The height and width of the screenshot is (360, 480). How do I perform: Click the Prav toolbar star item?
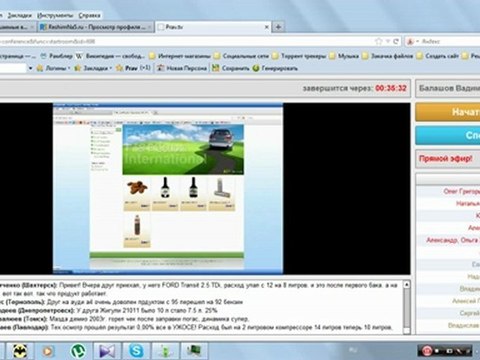pyautogui.click(x=133, y=68)
